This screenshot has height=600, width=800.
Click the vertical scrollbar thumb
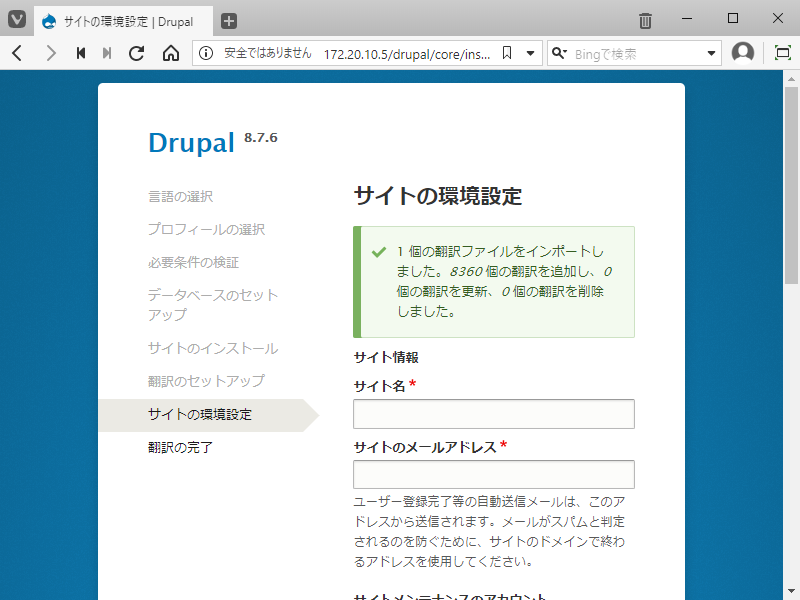click(791, 185)
